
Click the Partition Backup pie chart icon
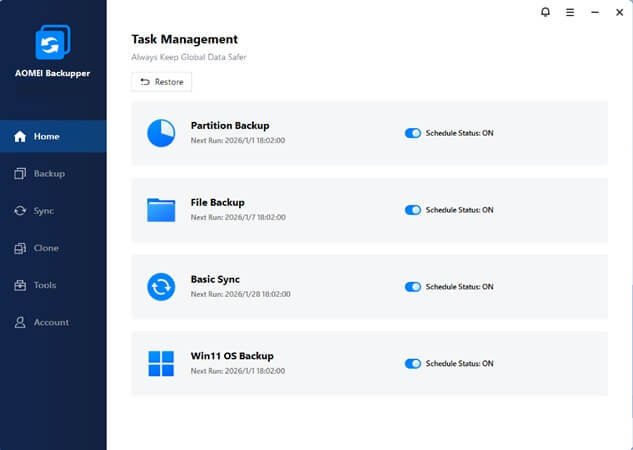pyautogui.click(x=161, y=133)
